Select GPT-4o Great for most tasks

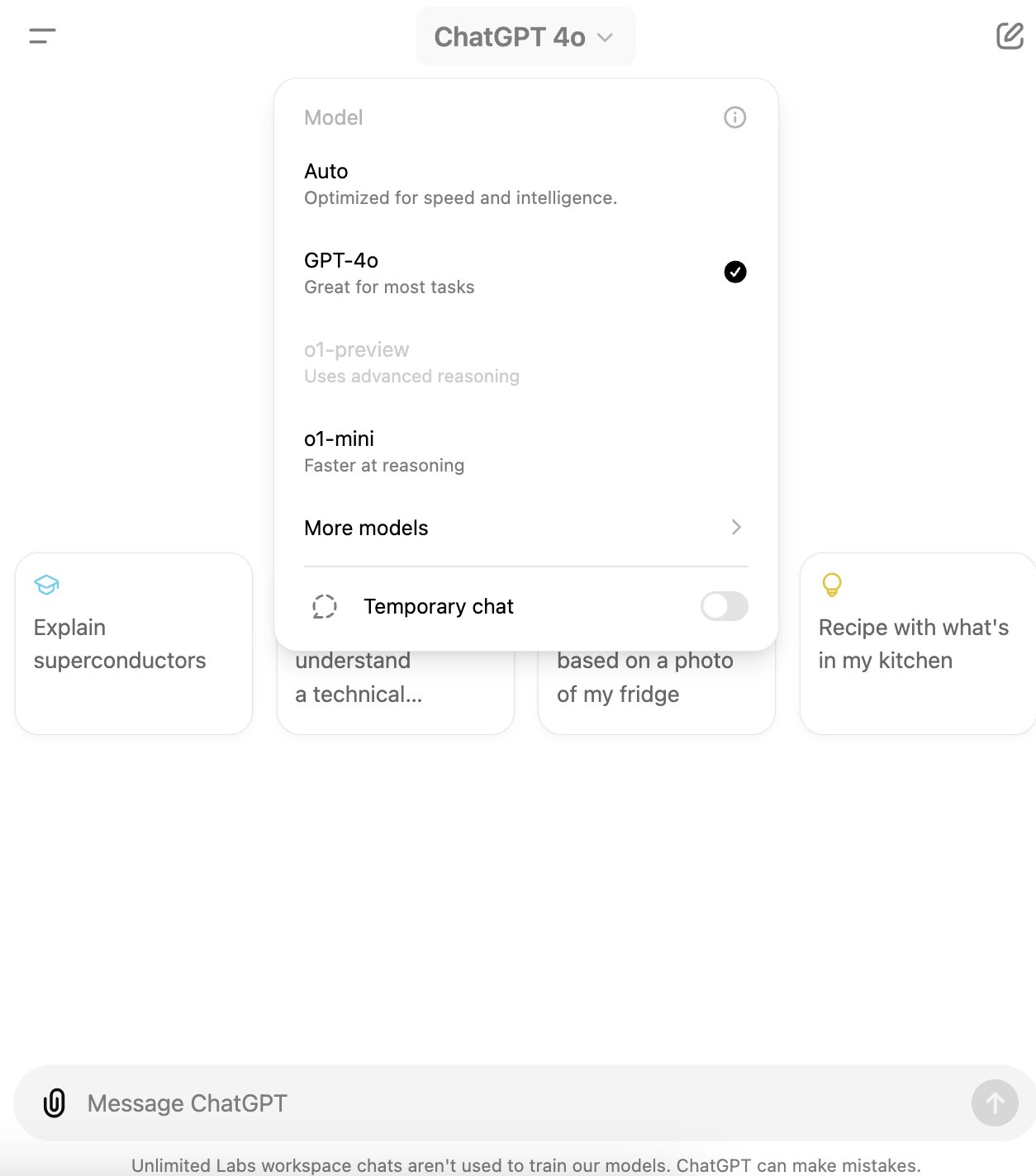coord(526,273)
